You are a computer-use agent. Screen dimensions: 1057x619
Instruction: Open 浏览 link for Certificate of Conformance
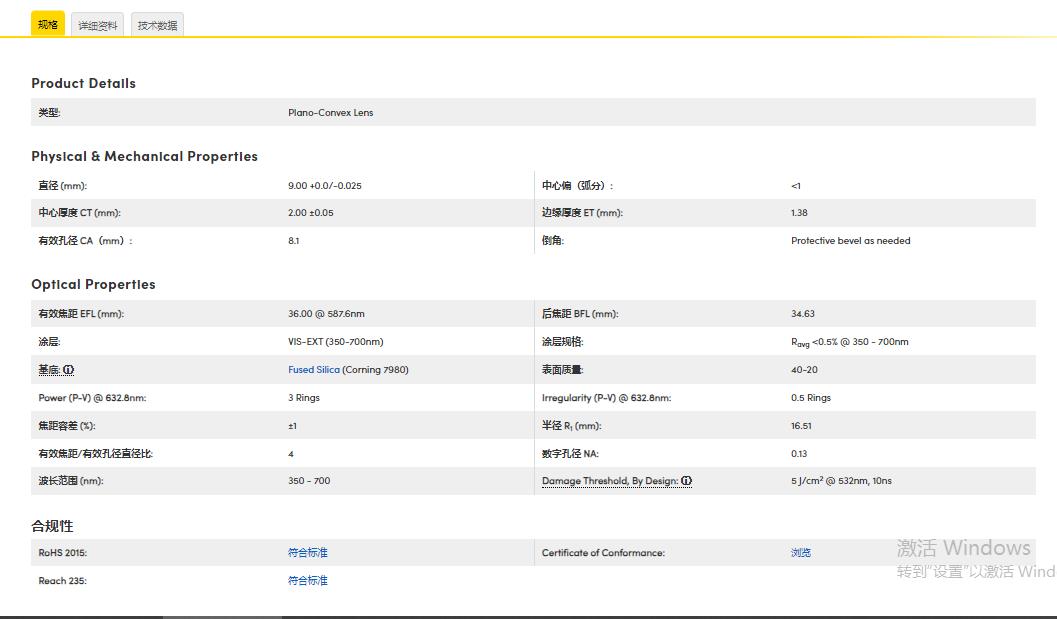click(801, 553)
